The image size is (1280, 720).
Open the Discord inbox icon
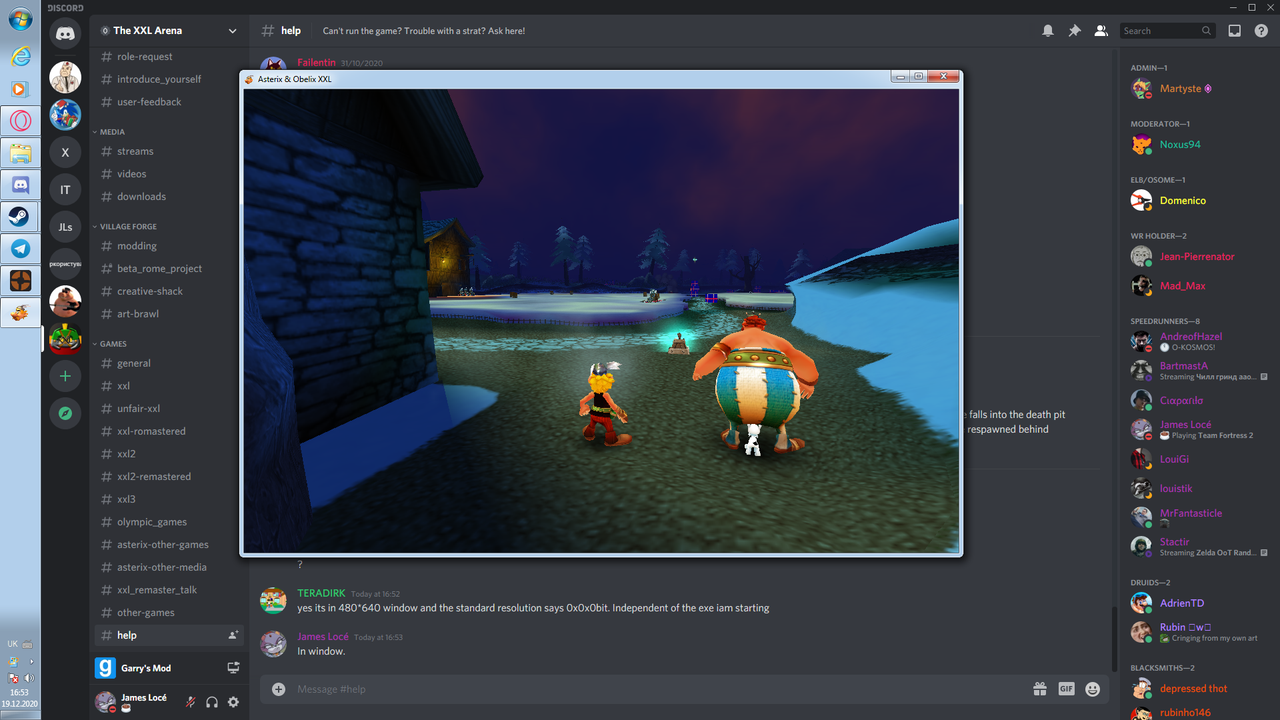pyautogui.click(x=1235, y=31)
